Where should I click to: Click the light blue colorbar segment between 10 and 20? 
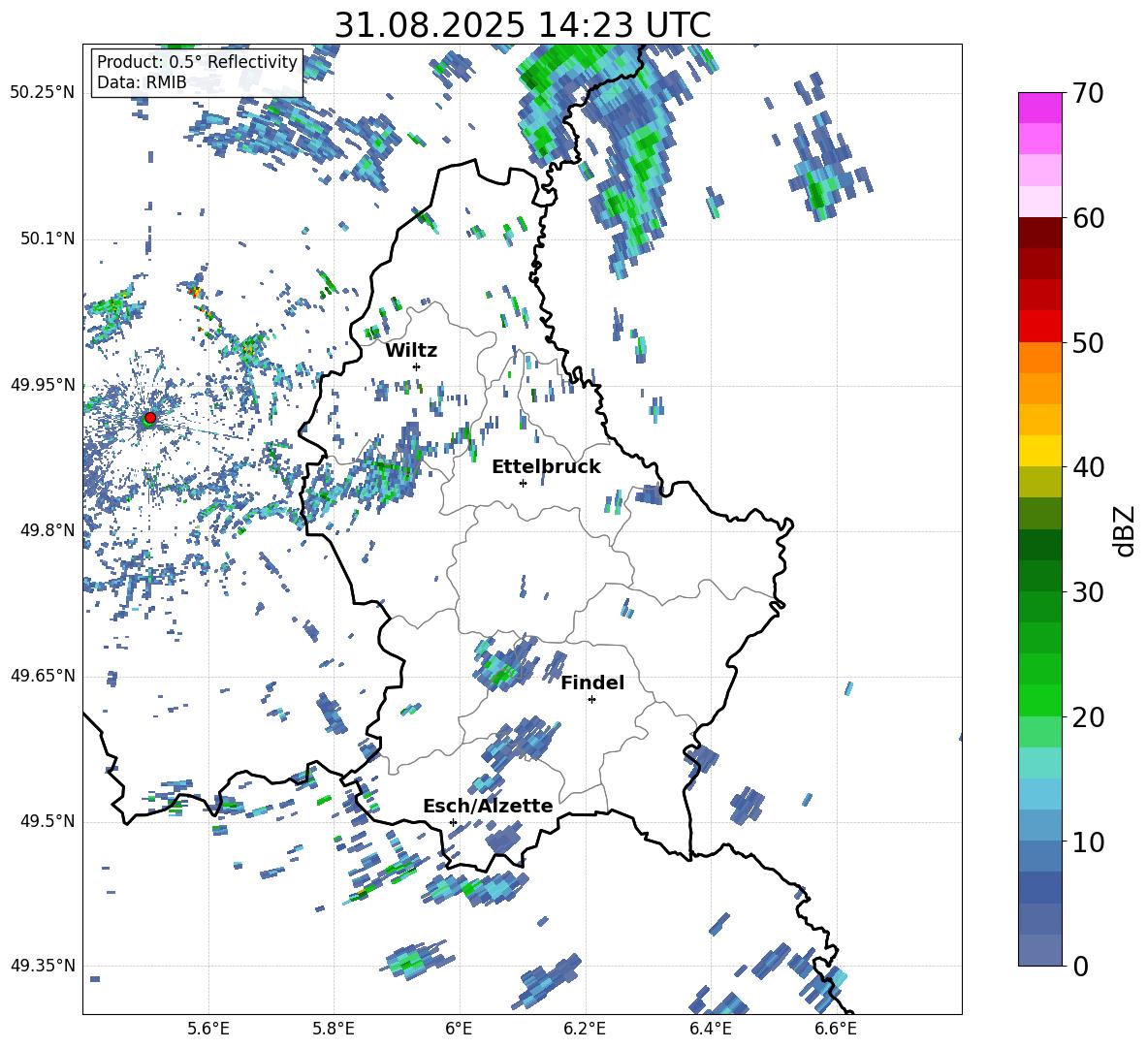pyautogui.click(x=1039, y=794)
